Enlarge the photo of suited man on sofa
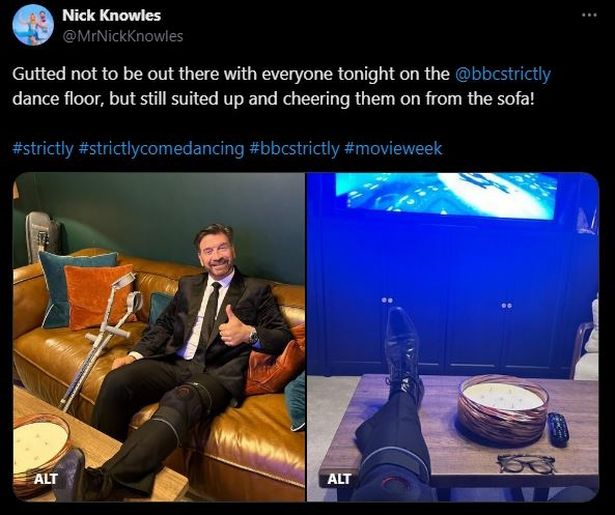Image resolution: width=615 pixels, height=515 pixels. pyautogui.click(x=159, y=337)
